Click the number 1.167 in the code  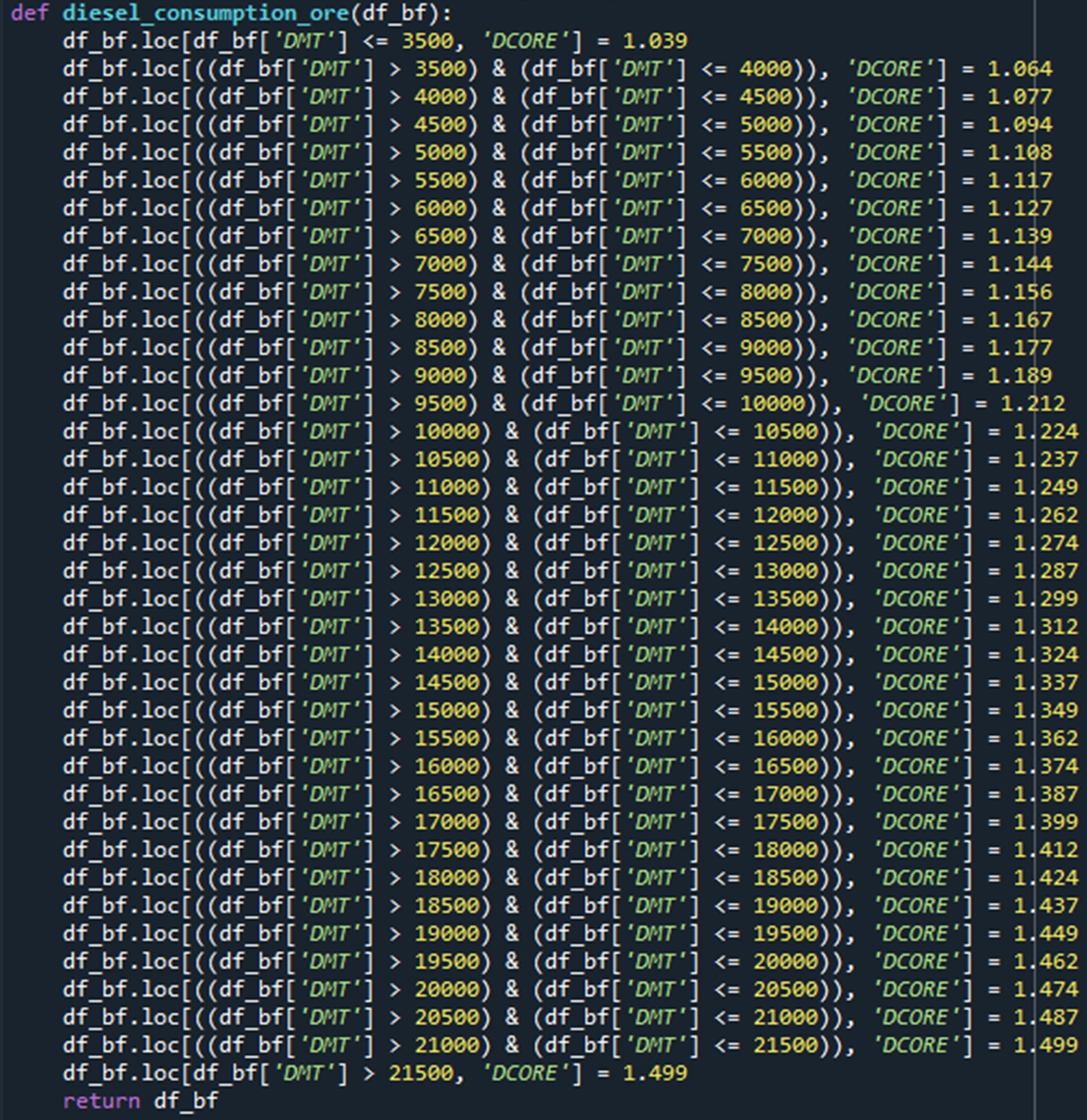click(x=1019, y=320)
